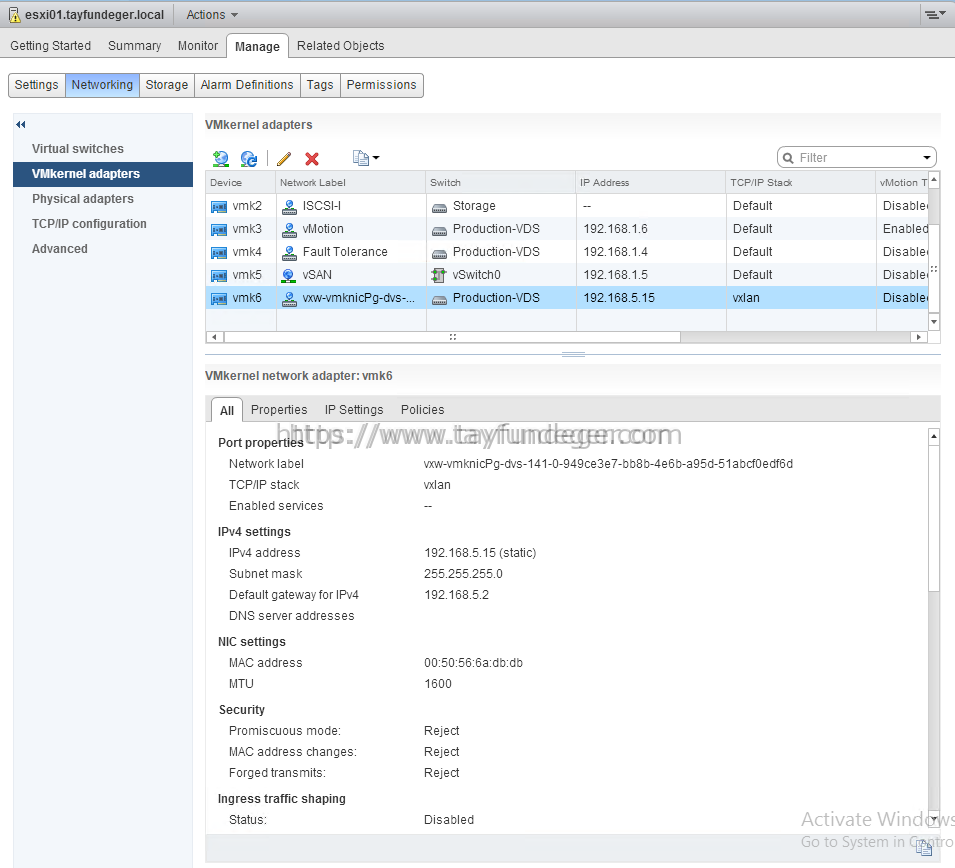
Task: Open the IP Settings tab
Action: tap(354, 410)
